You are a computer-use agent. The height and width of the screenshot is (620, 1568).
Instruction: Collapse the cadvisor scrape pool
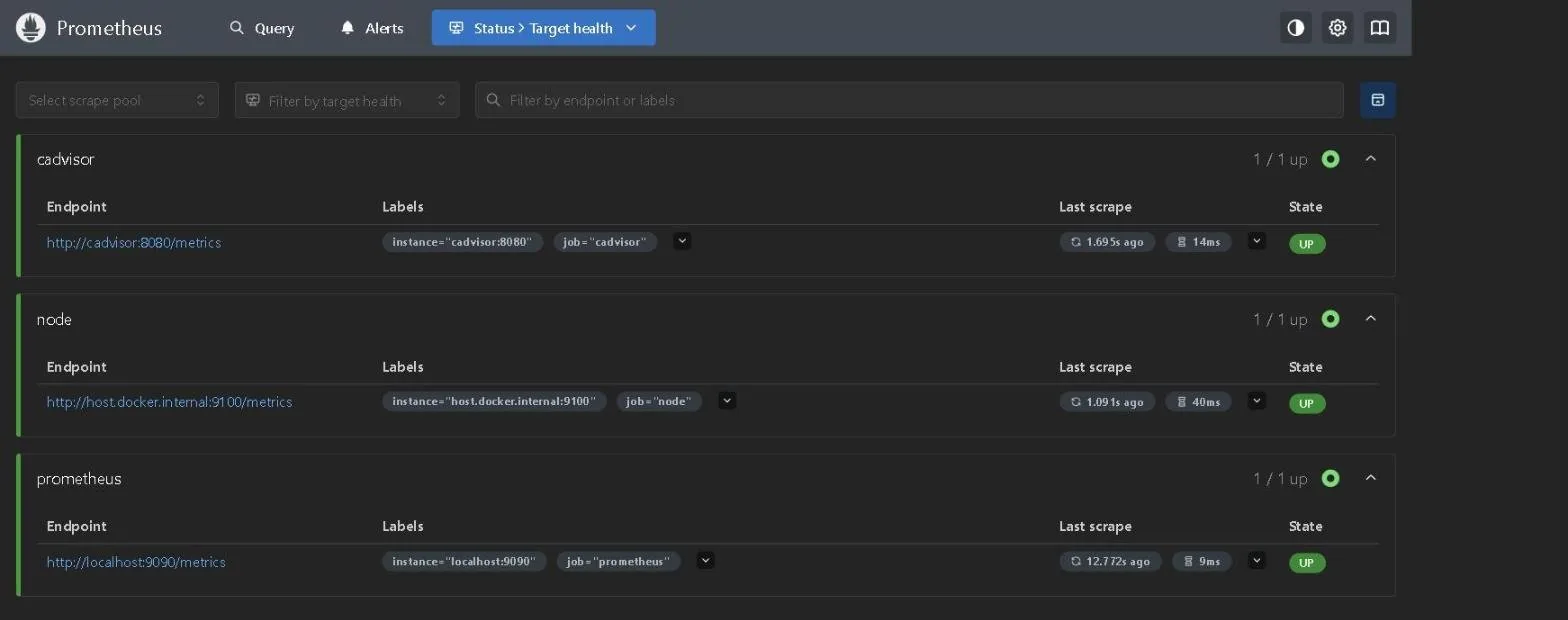(1371, 159)
